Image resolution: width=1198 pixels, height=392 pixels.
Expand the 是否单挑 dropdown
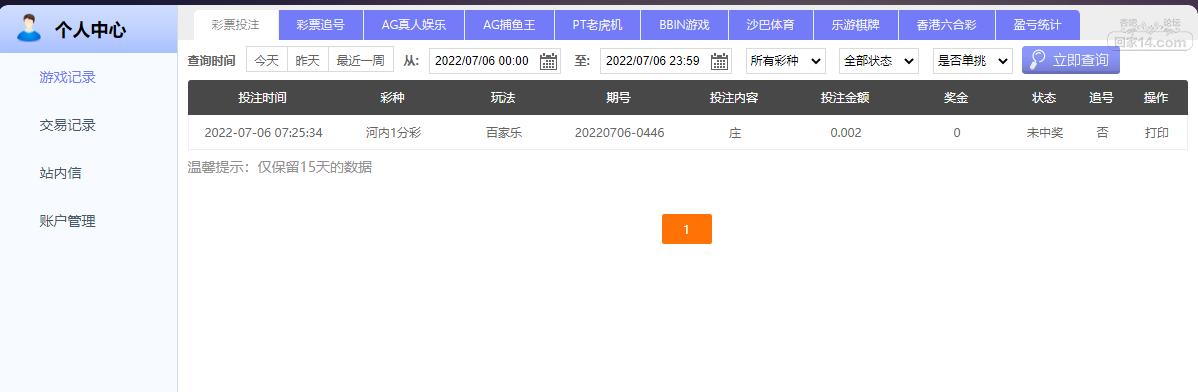[x=973, y=60]
